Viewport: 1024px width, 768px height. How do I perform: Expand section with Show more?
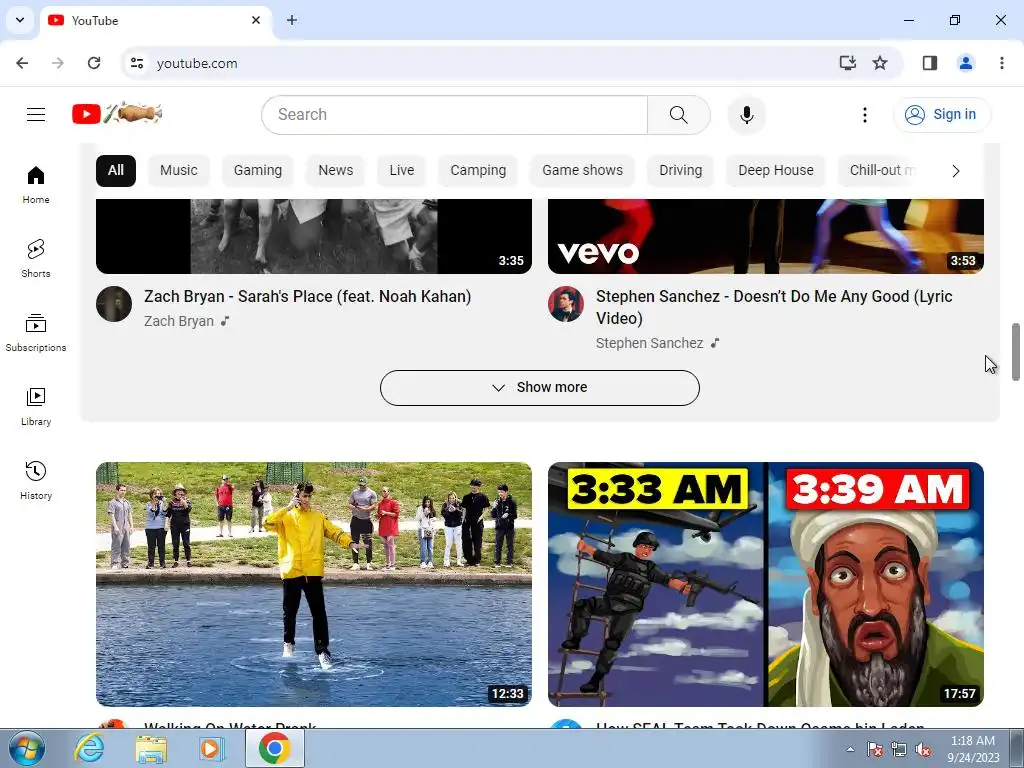(539, 388)
